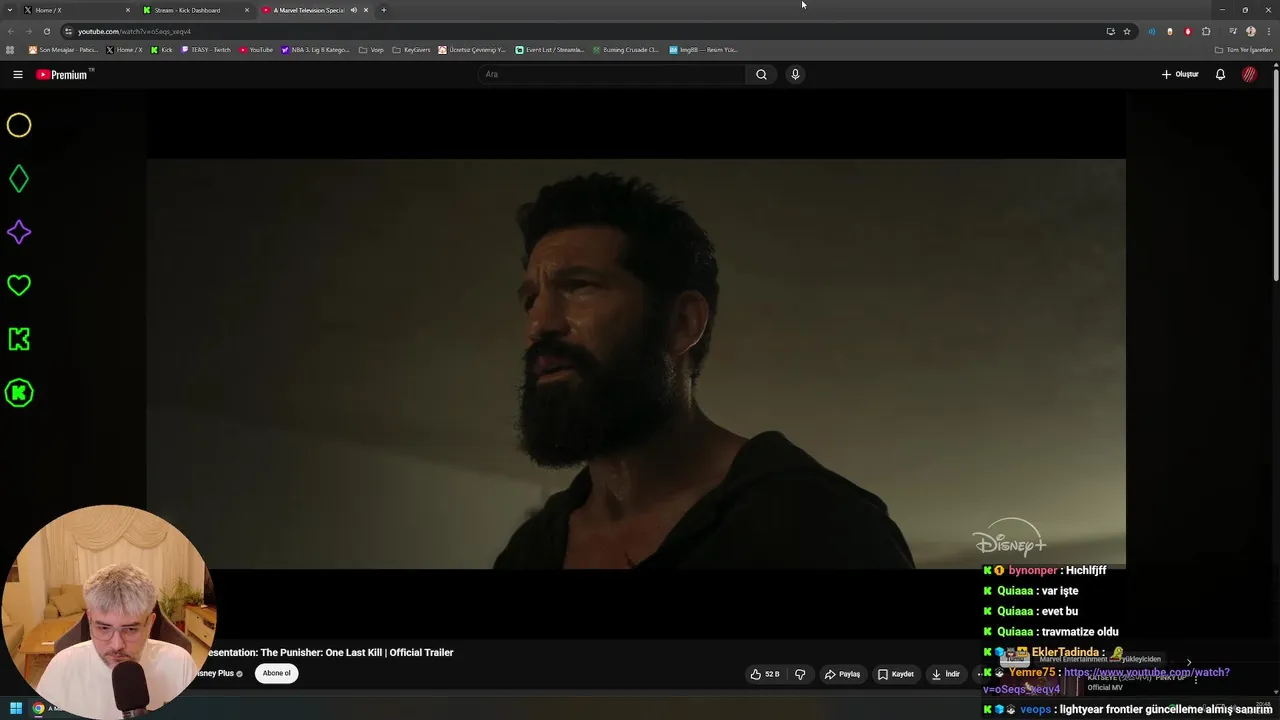Bookmark this page with star icon
The image size is (1280, 720).
tap(1126, 31)
